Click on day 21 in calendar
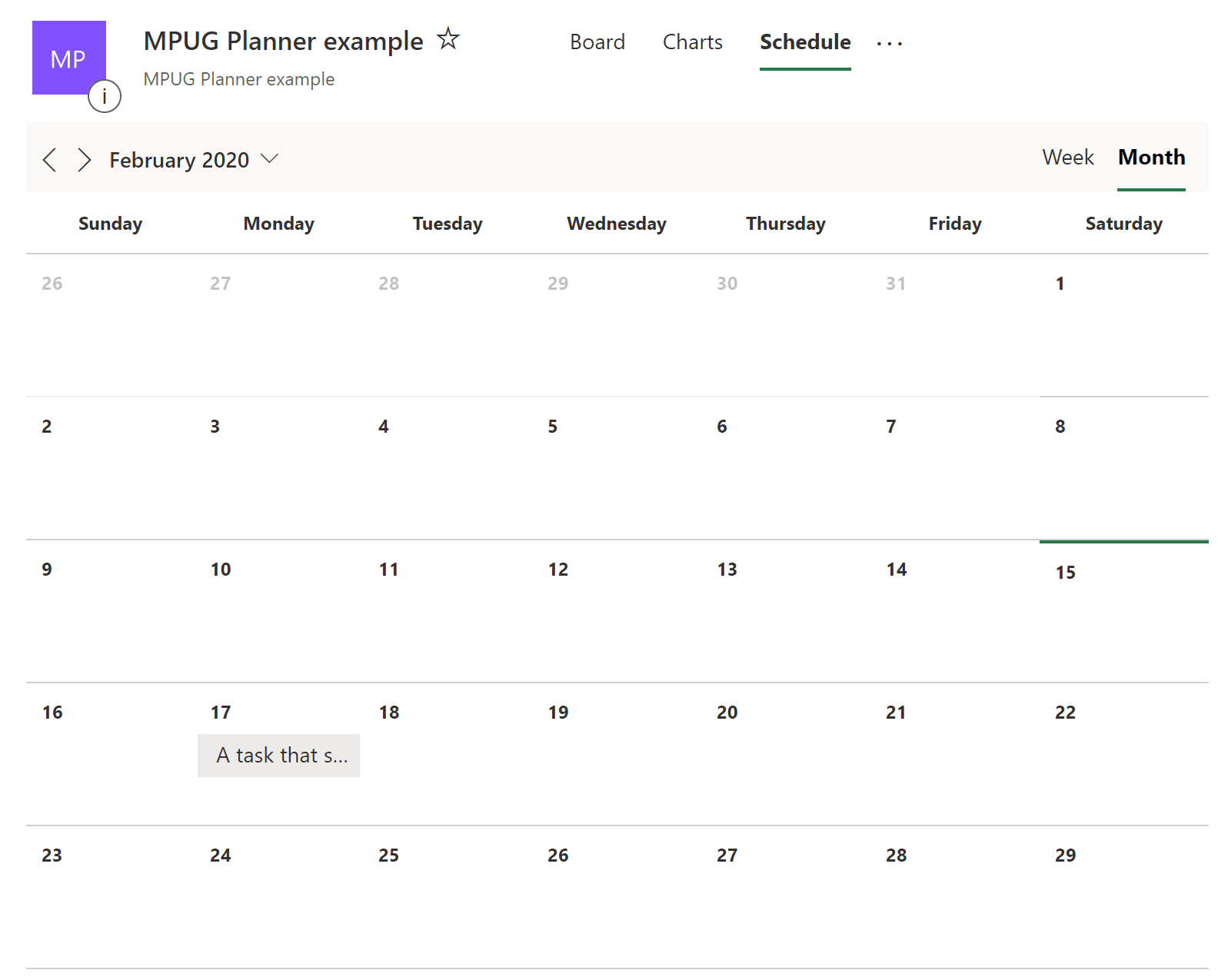This screenshot has height=980, width=1218. (x=896, y=713)
